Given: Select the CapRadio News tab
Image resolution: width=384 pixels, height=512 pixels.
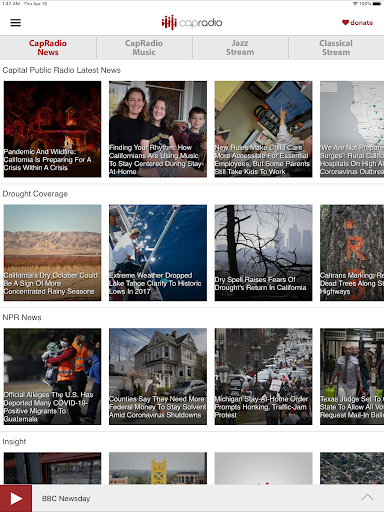Looking at the screenshot, I should pos(48,48).
